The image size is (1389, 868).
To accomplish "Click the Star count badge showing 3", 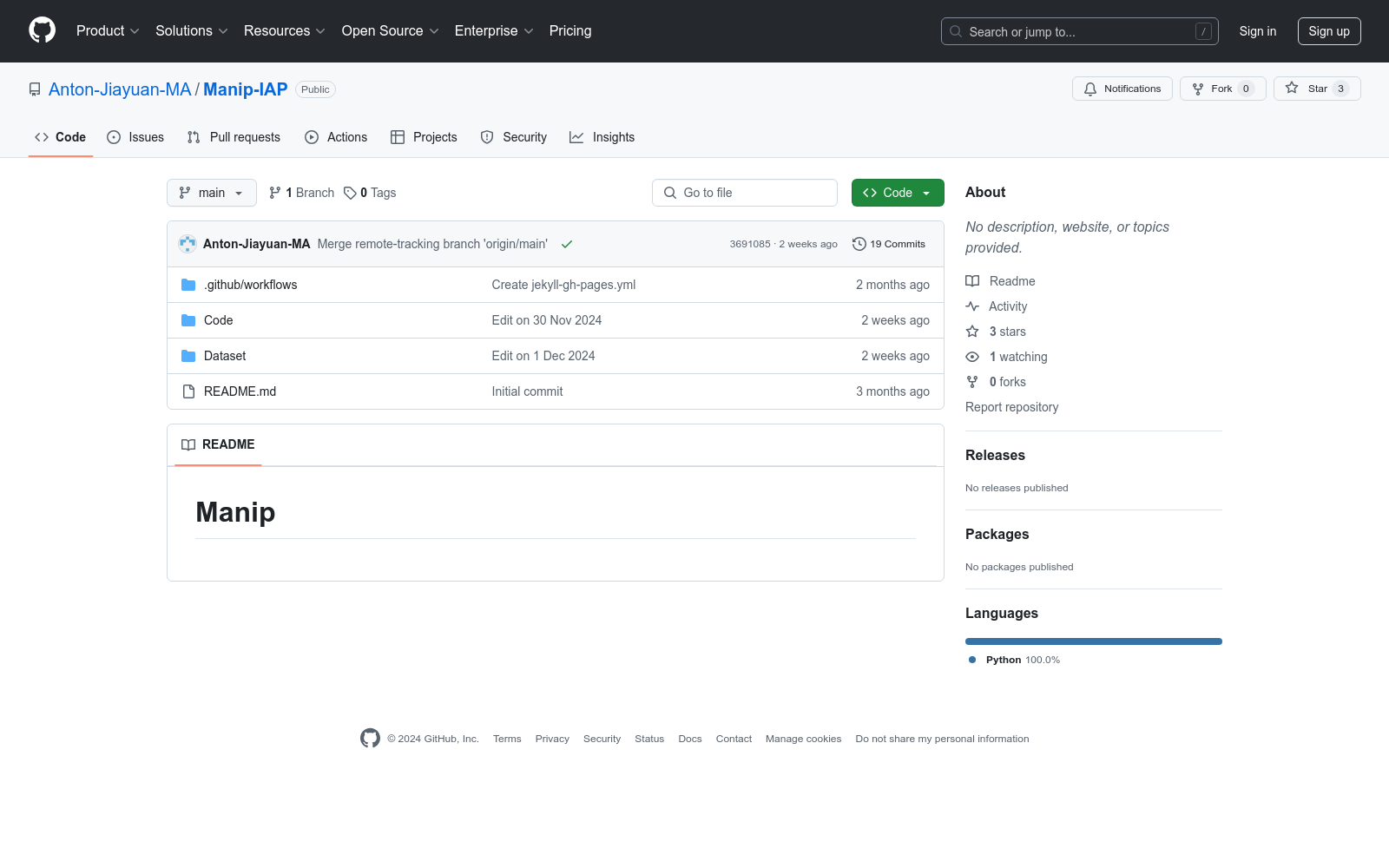I will point(1341,89).
